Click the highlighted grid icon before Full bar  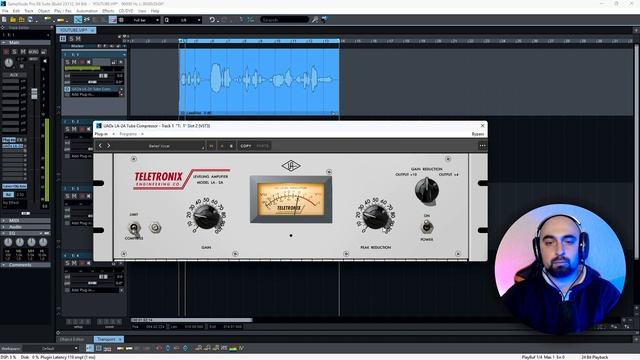(113, 20)
